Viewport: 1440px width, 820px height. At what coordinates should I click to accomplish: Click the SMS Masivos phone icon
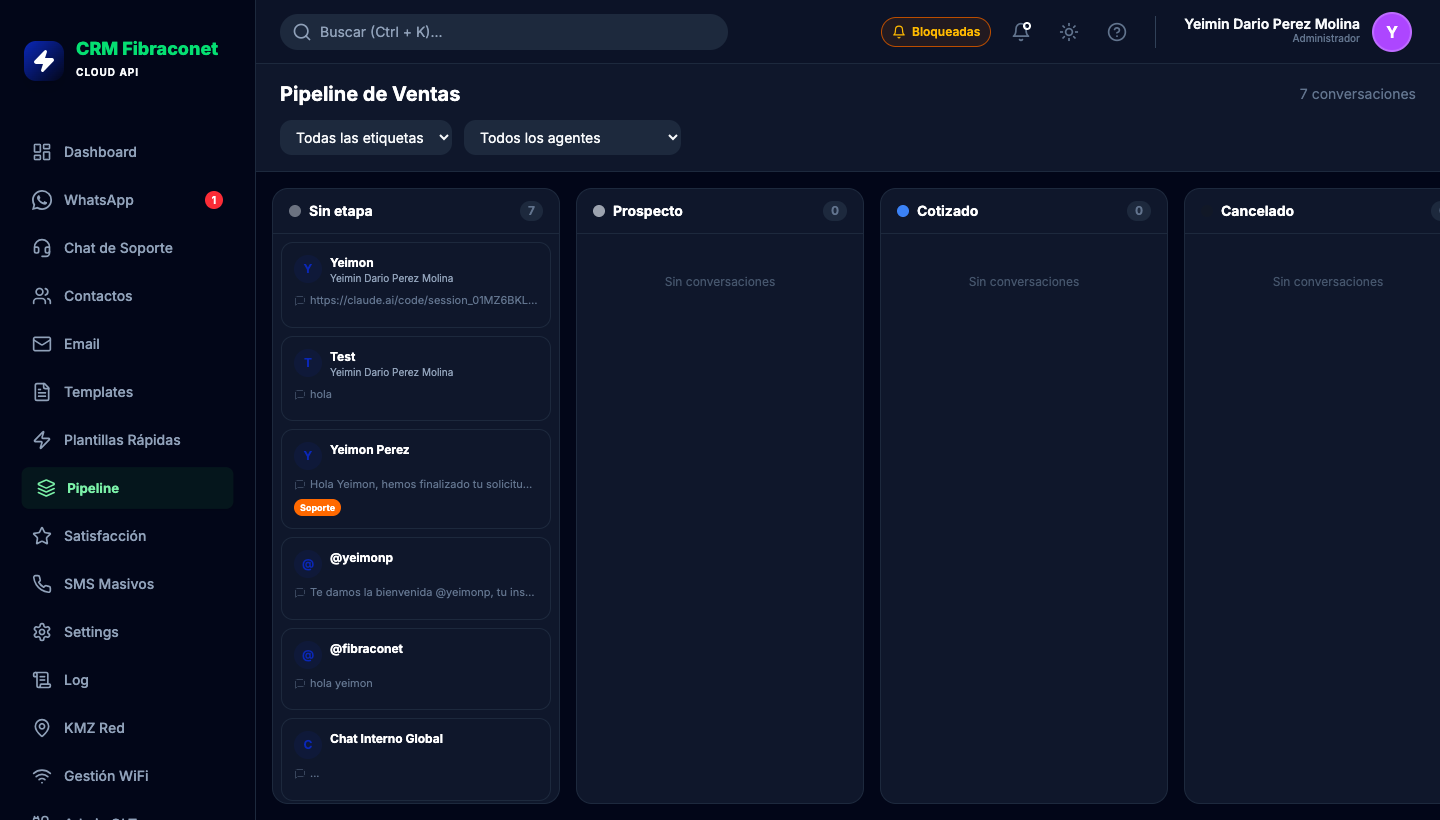(x=42, y=584)
